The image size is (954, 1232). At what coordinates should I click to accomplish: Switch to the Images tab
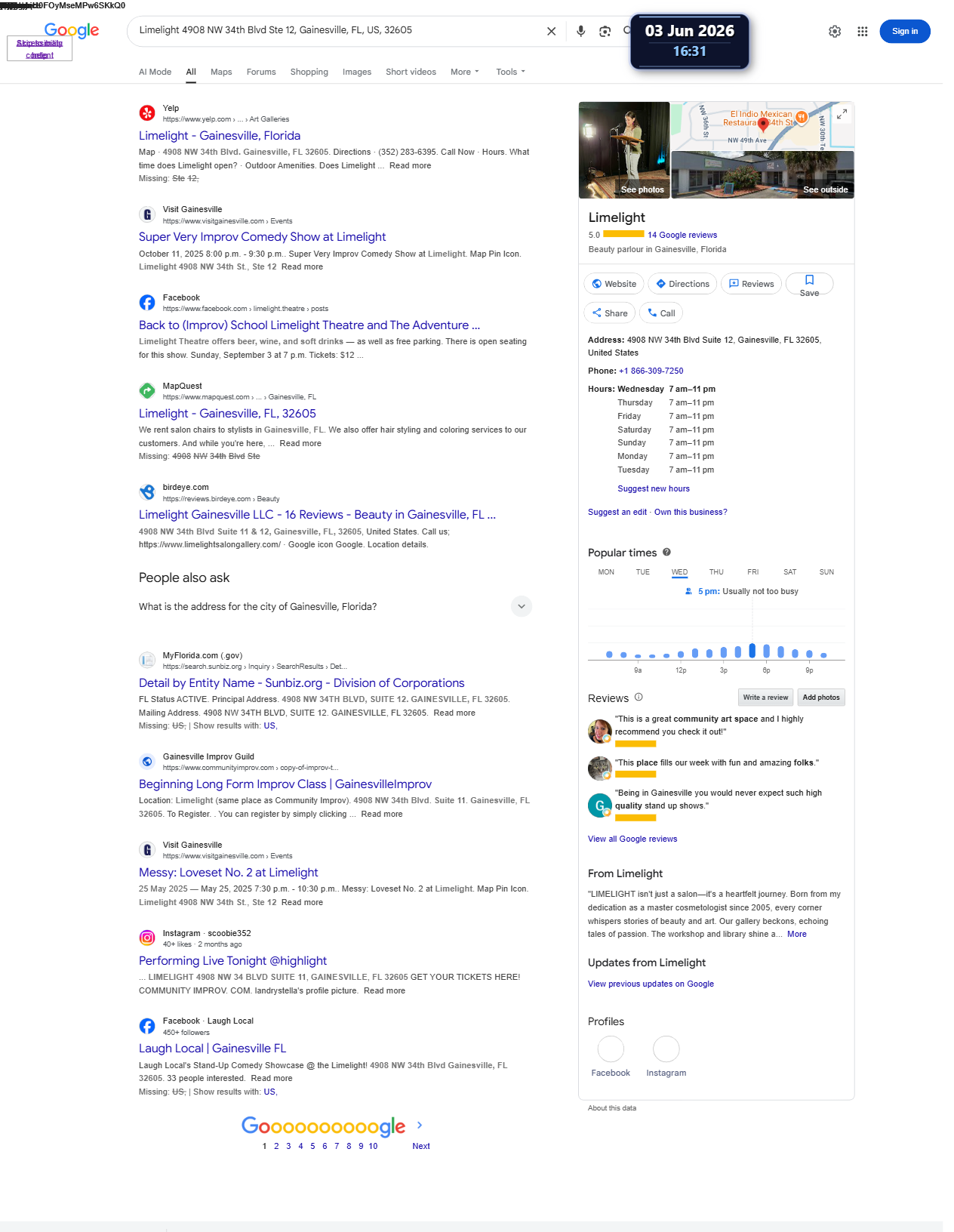357,72
